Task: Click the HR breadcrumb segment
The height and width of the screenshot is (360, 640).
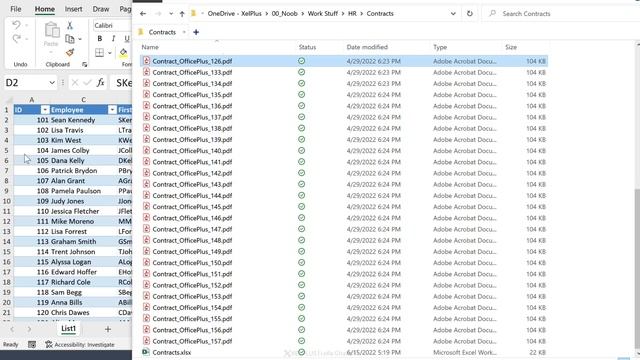Action: pyautogui.click(x=352, y=13)
